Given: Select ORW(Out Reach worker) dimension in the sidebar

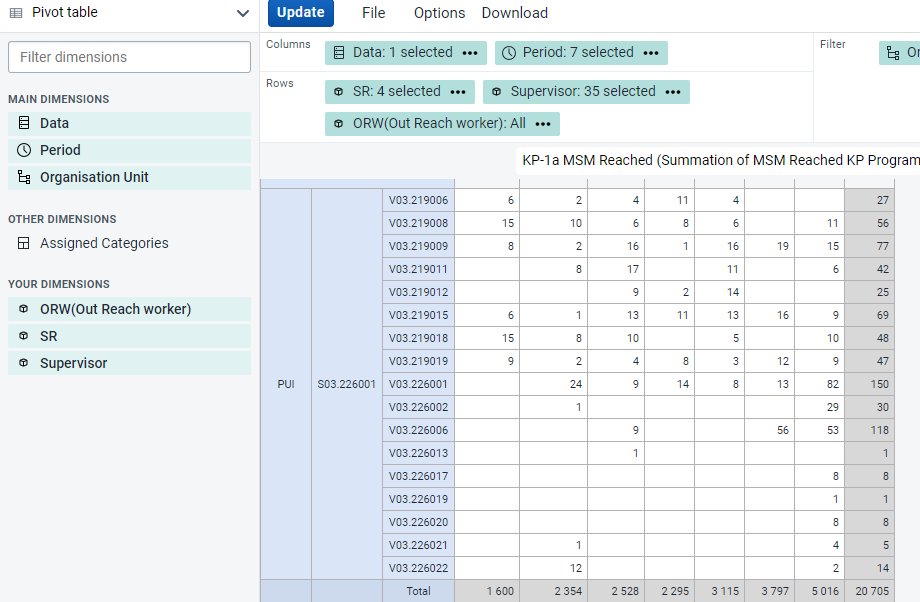Looking at the screenshot, I should (x=129, y=309).
